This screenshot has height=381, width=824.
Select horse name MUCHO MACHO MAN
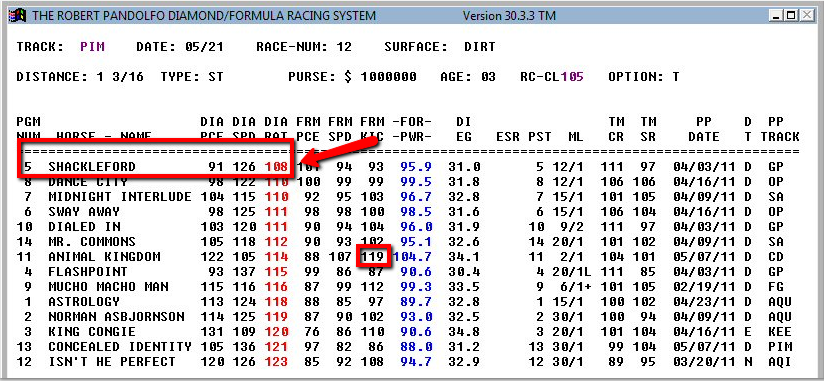click(x=108, y=287)
